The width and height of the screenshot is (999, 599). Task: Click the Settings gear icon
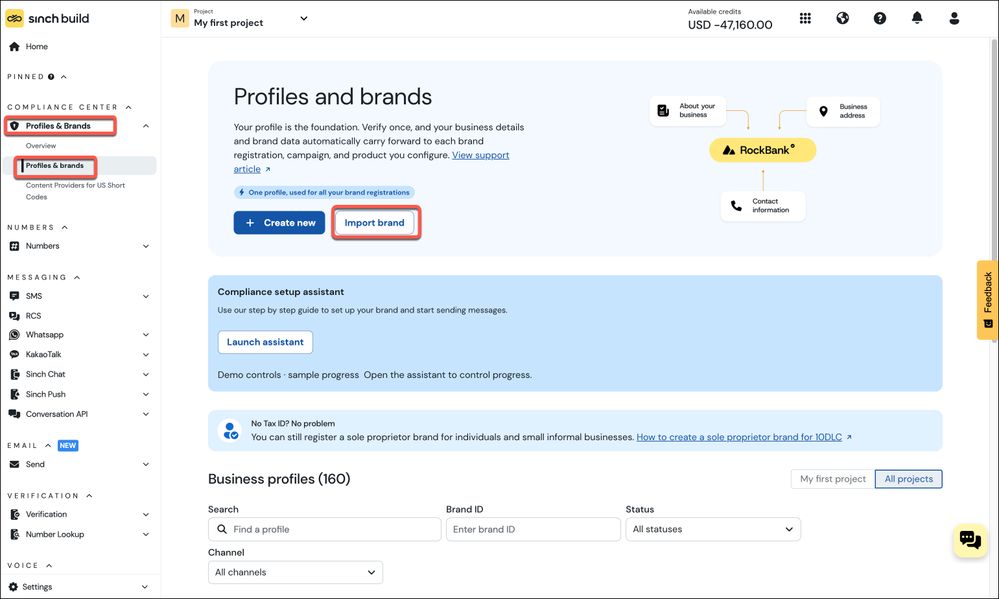point(13,587)
